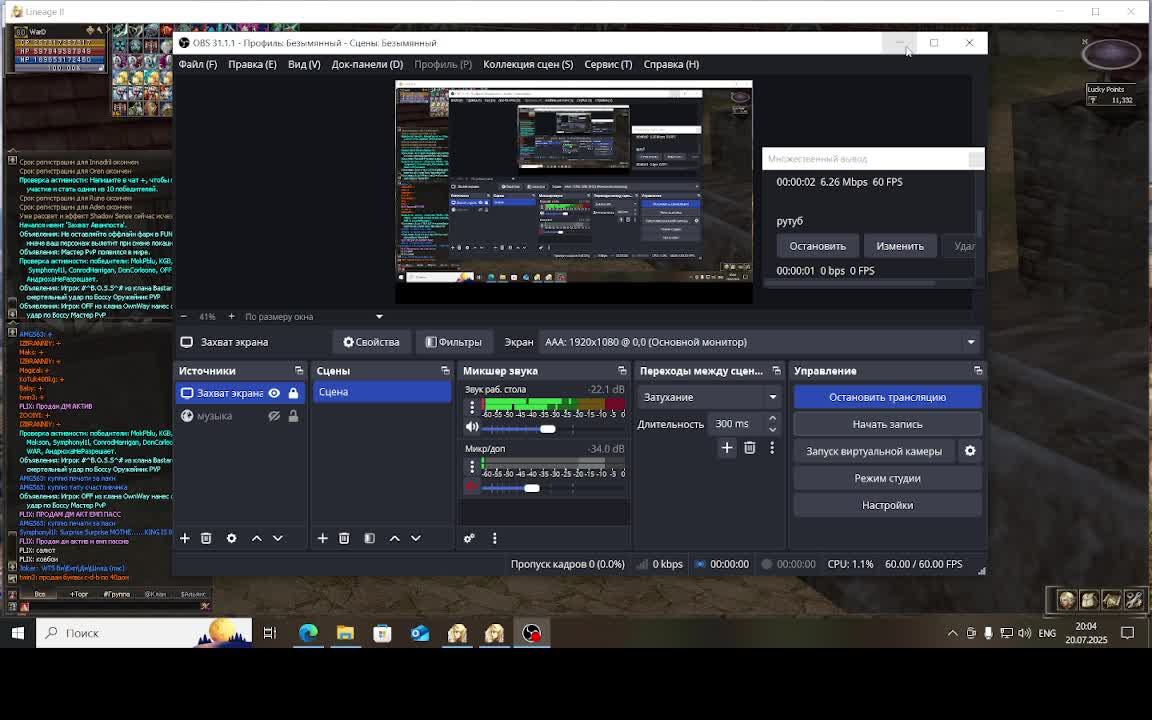The width and height of the screenshot is (1152, 720).
Task: Click Начать запись button
Action: click(888, 425)
